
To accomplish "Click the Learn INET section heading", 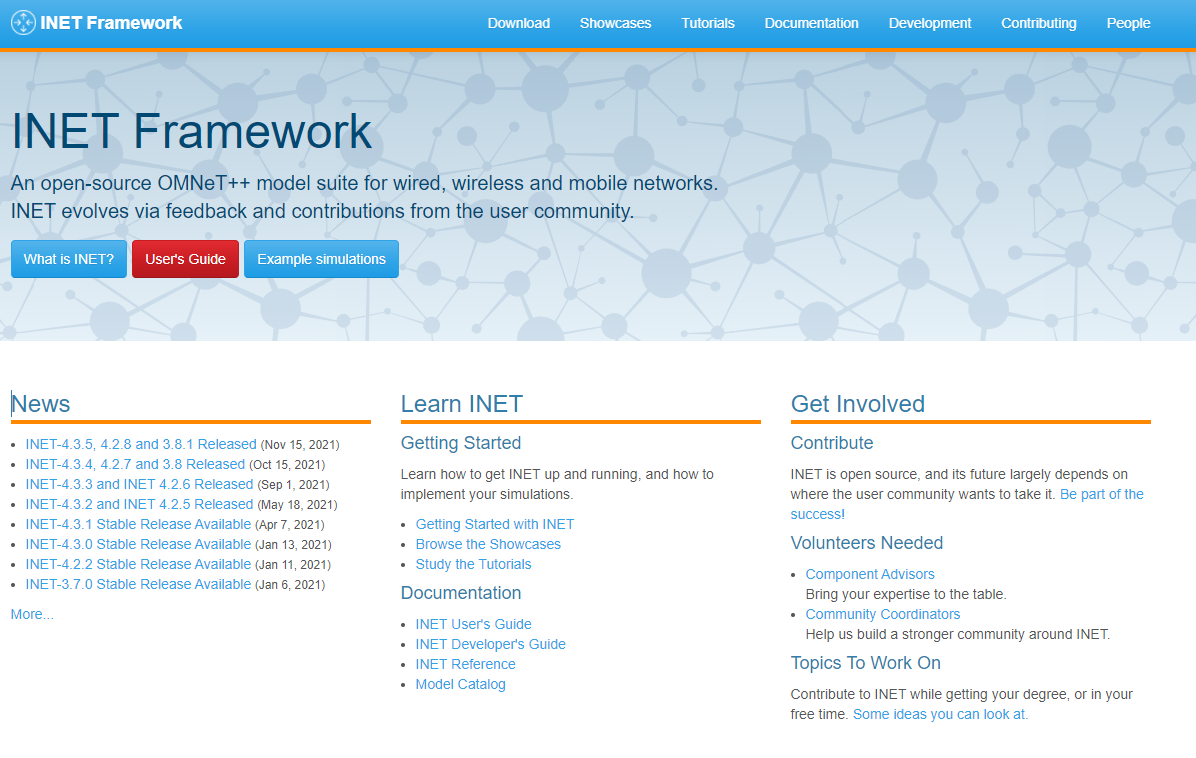I will tap(462, 404).
